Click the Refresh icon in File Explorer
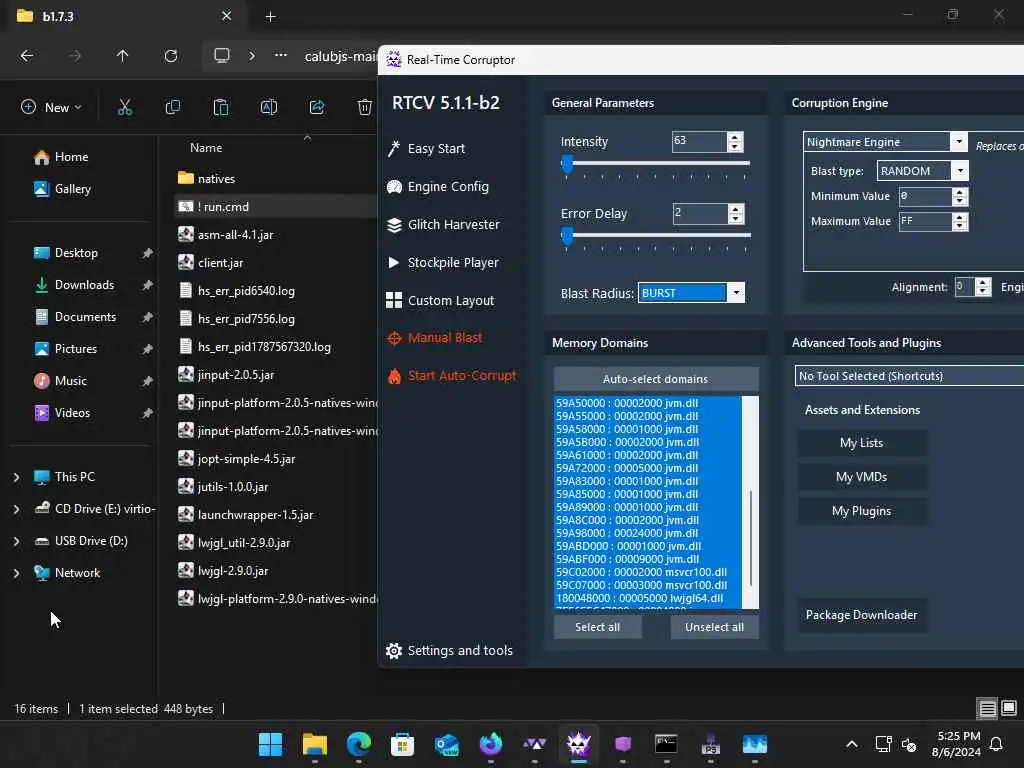Screen dimensions: 1024x768 coord(171,56)
